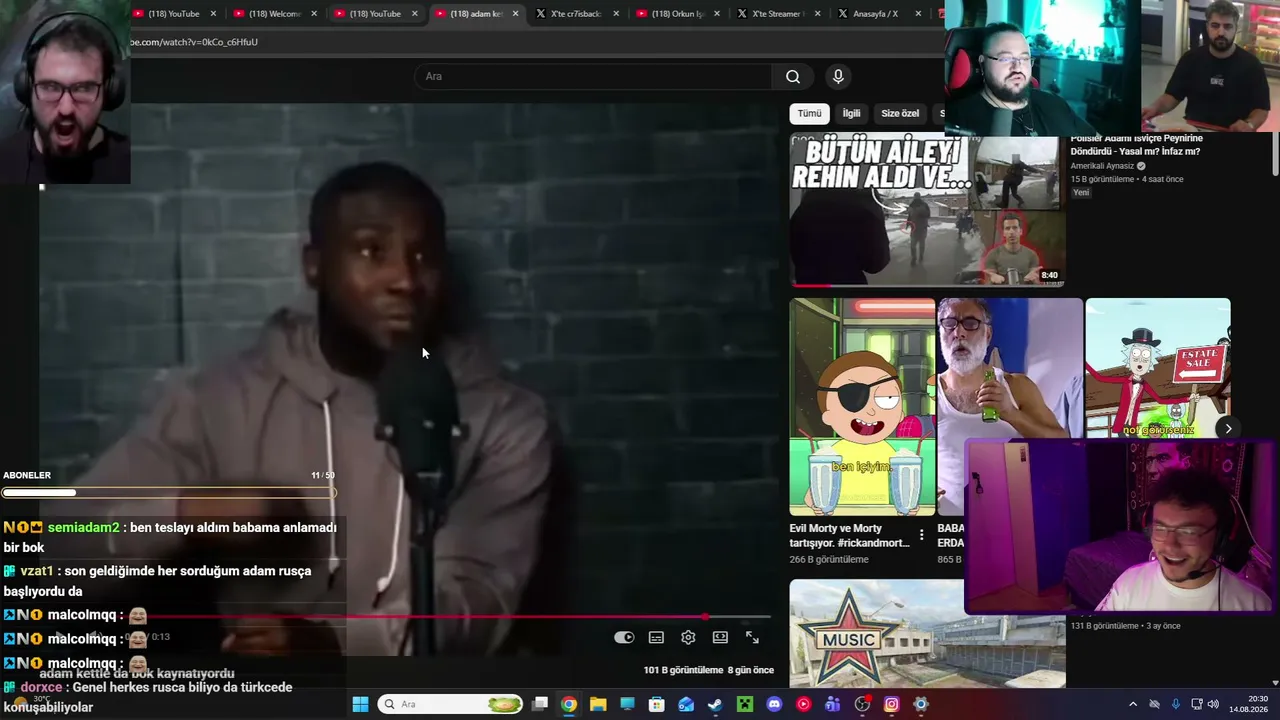Switch to the first '(118) YouTube' browser tab
This screenshot has width=1280, height=720.
173,14
